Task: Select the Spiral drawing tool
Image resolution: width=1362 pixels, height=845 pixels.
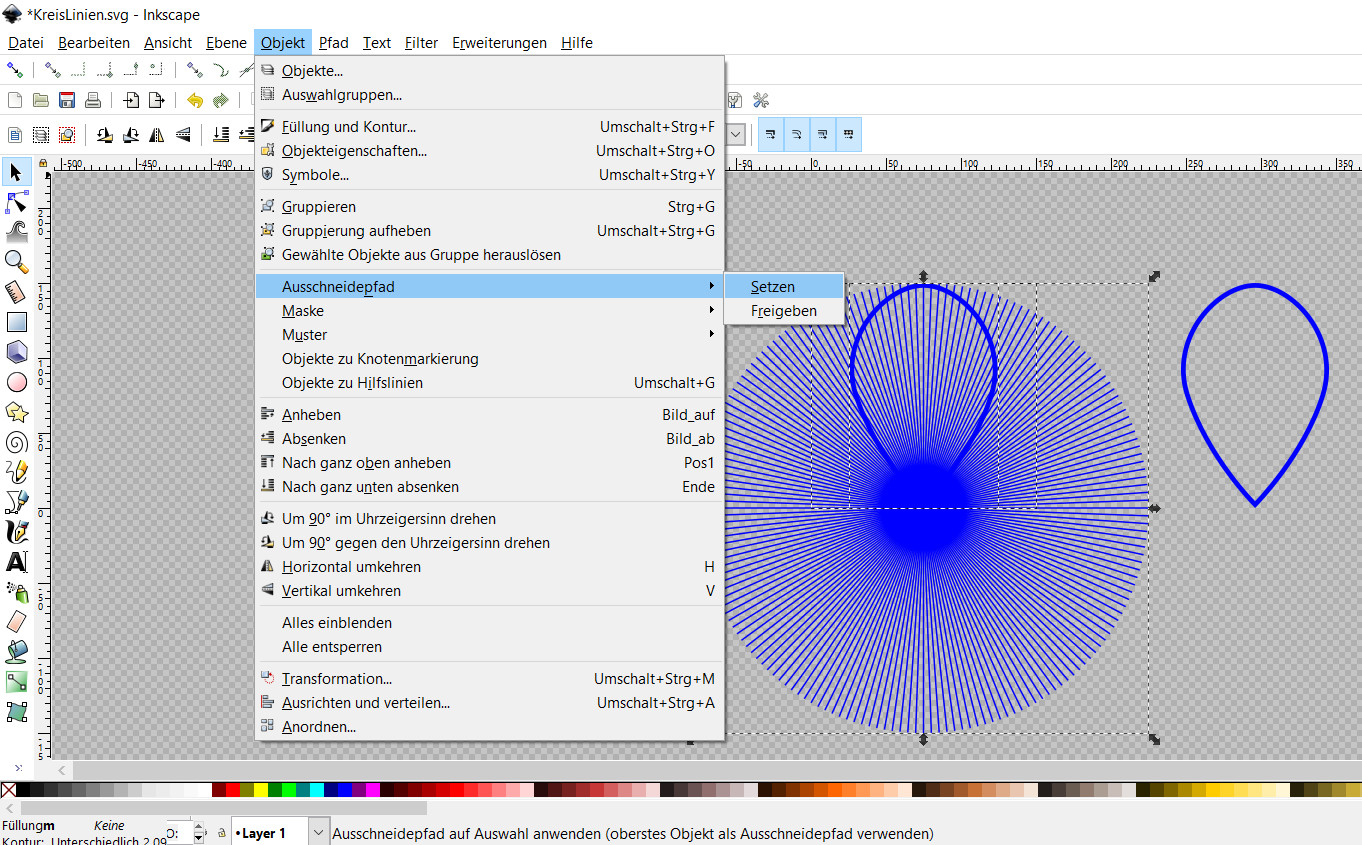Action: (x=16, y=442)
